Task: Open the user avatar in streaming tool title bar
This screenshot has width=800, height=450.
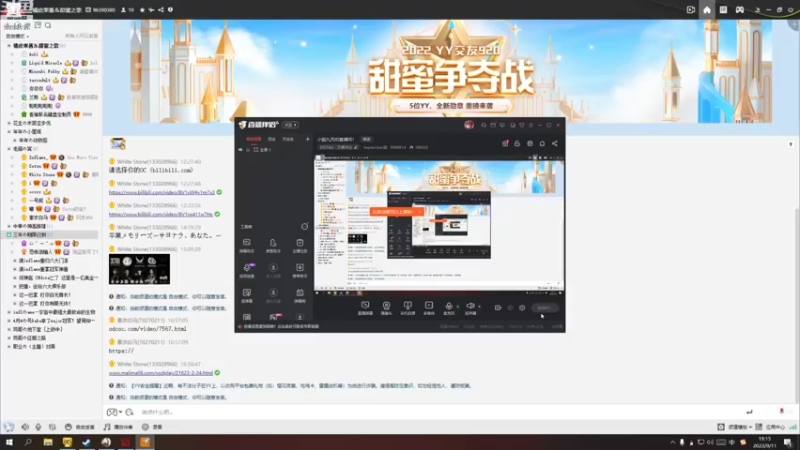Action: pos(469,125)
